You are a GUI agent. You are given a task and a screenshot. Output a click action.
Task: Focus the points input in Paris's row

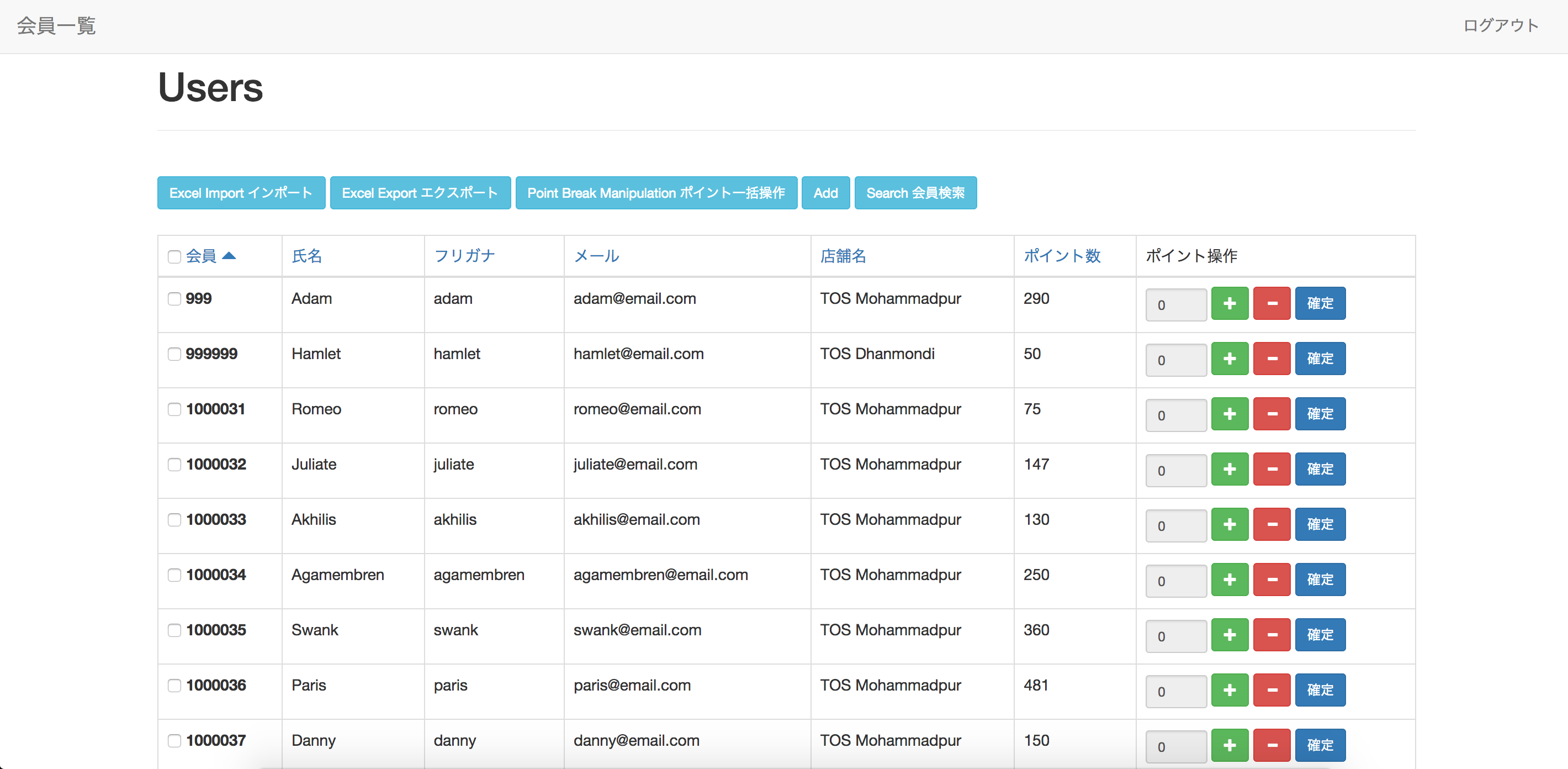(1176, 691)
